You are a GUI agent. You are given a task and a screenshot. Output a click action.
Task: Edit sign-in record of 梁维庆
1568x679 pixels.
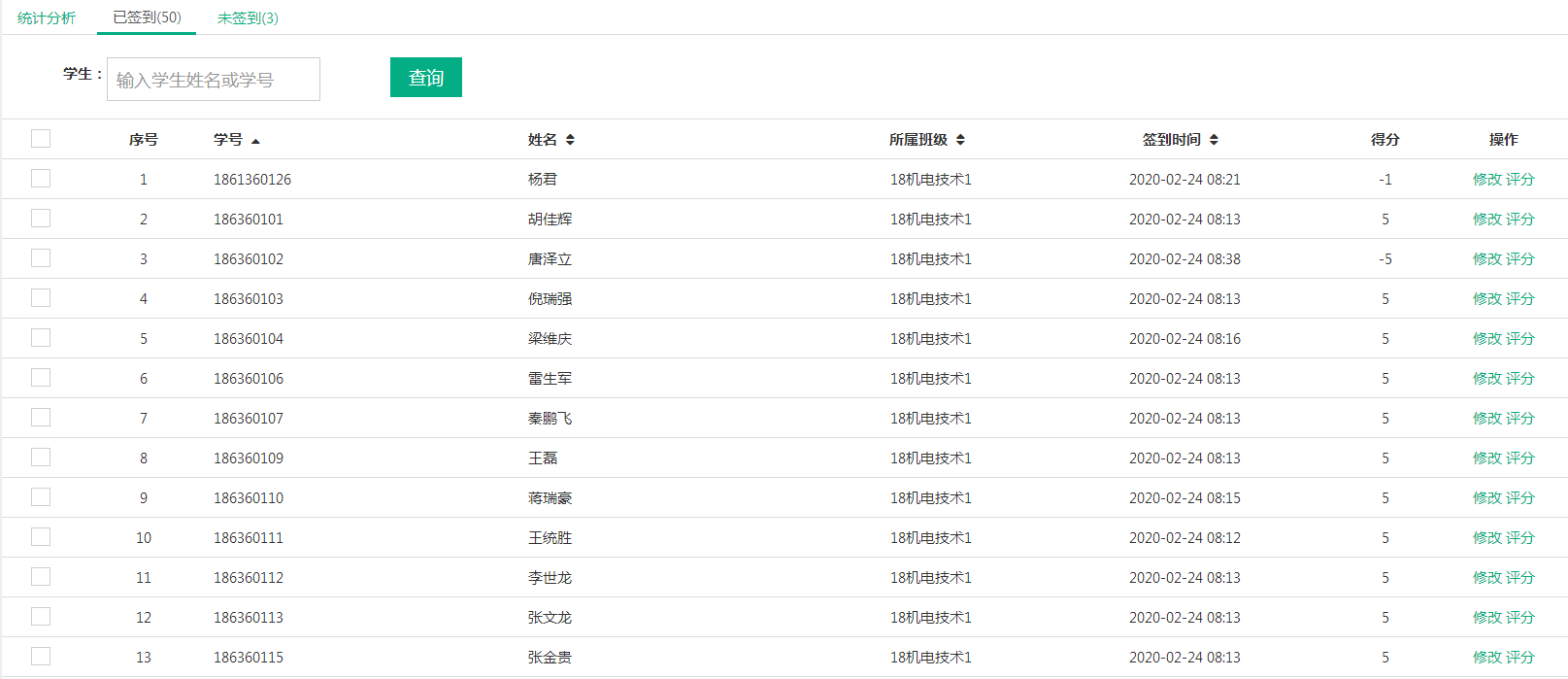click(x=1486, y=339)
